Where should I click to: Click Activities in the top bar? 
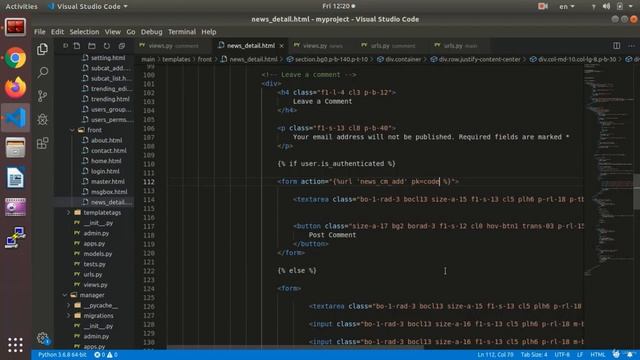(21, 6)
